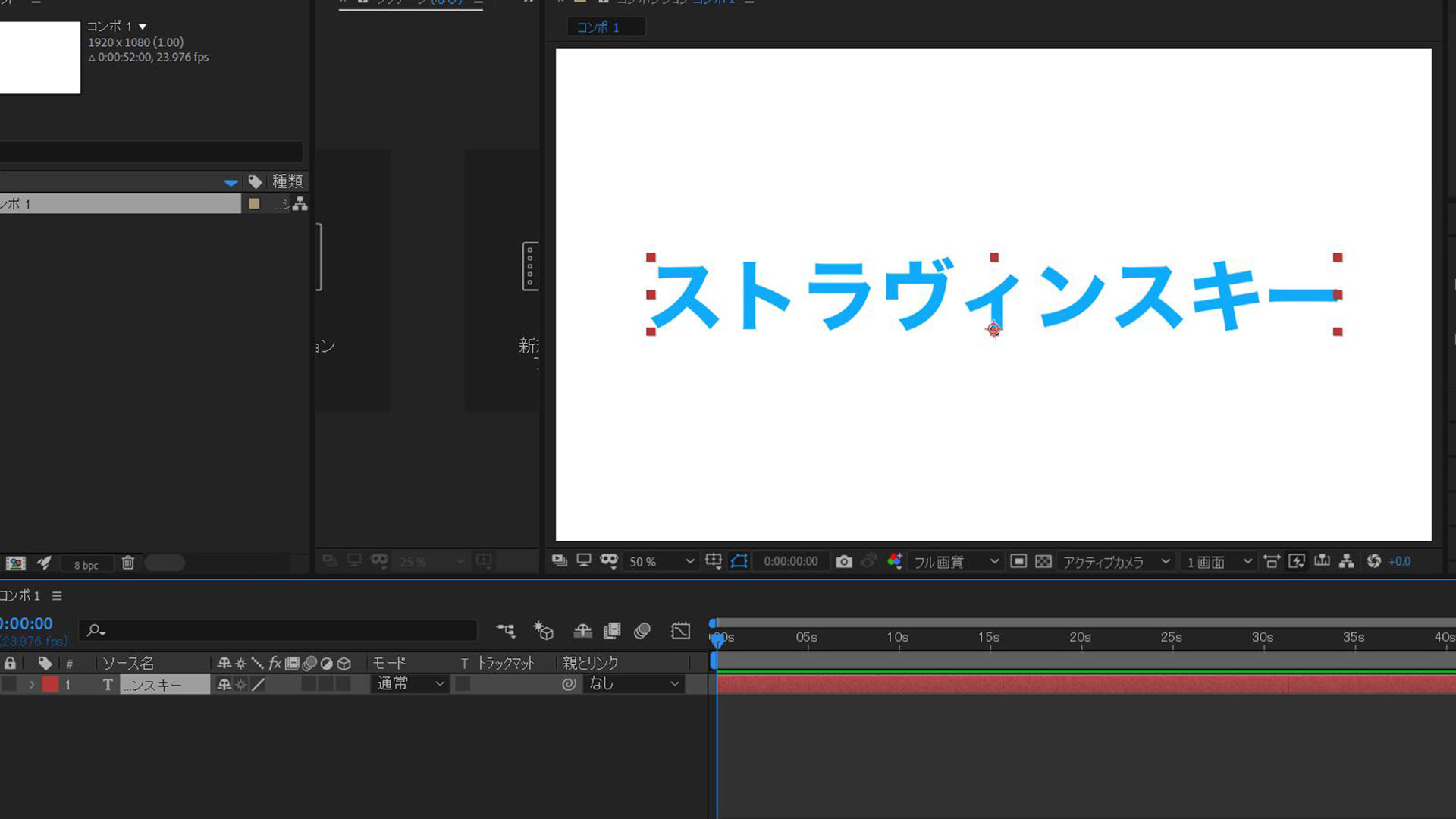Click the トラックマット column header
Viewport: 1456px width, 819px height.
(506, 663)
